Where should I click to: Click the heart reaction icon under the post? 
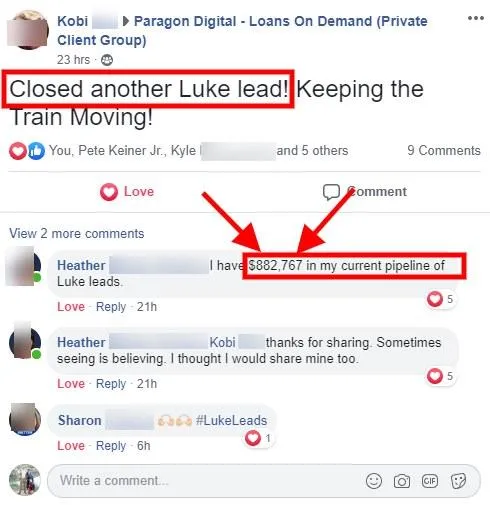pyautogui.click(x=17, y=151)
